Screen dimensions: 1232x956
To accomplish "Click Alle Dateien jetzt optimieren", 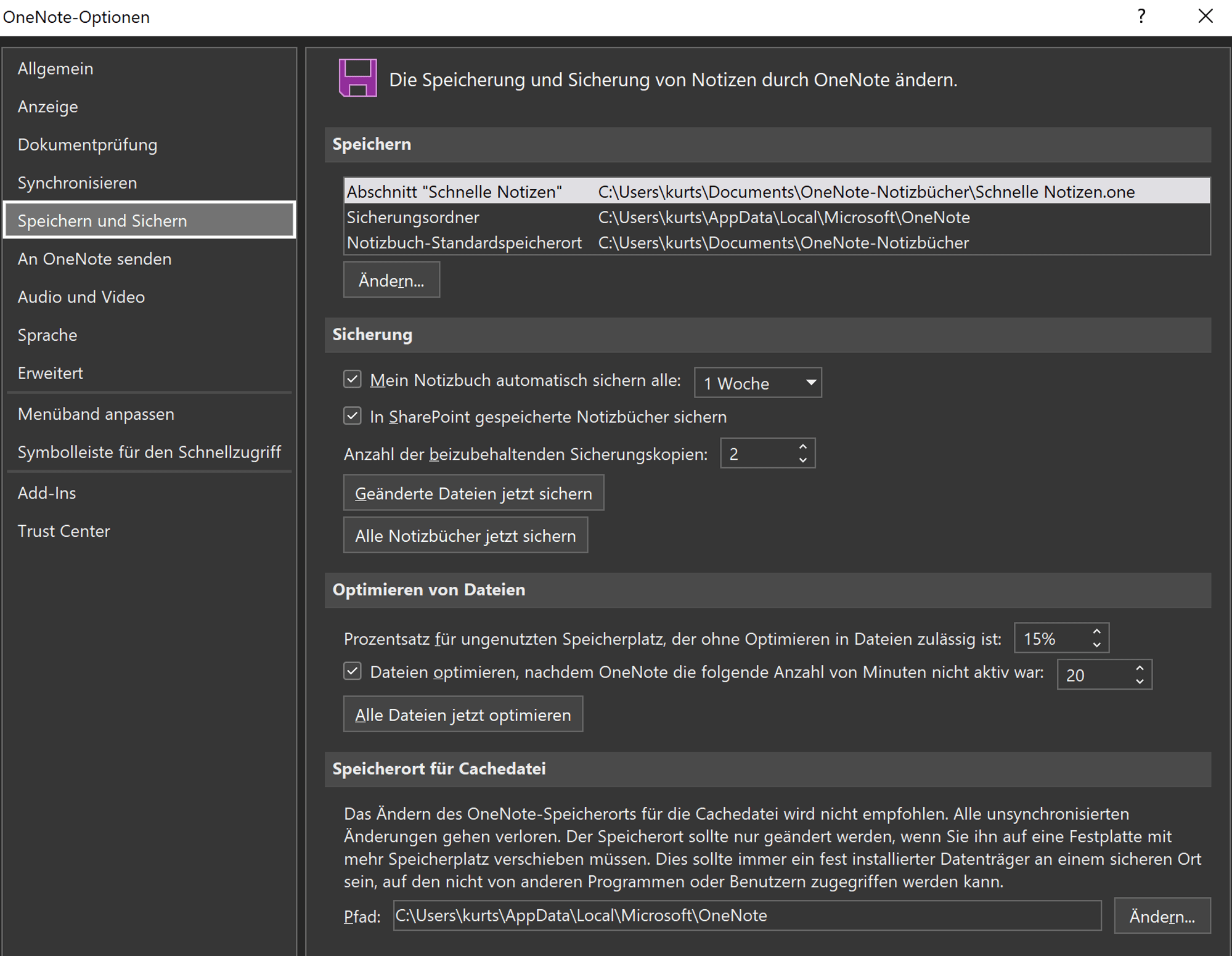I will pyautogui.click(x=463, y=714).
